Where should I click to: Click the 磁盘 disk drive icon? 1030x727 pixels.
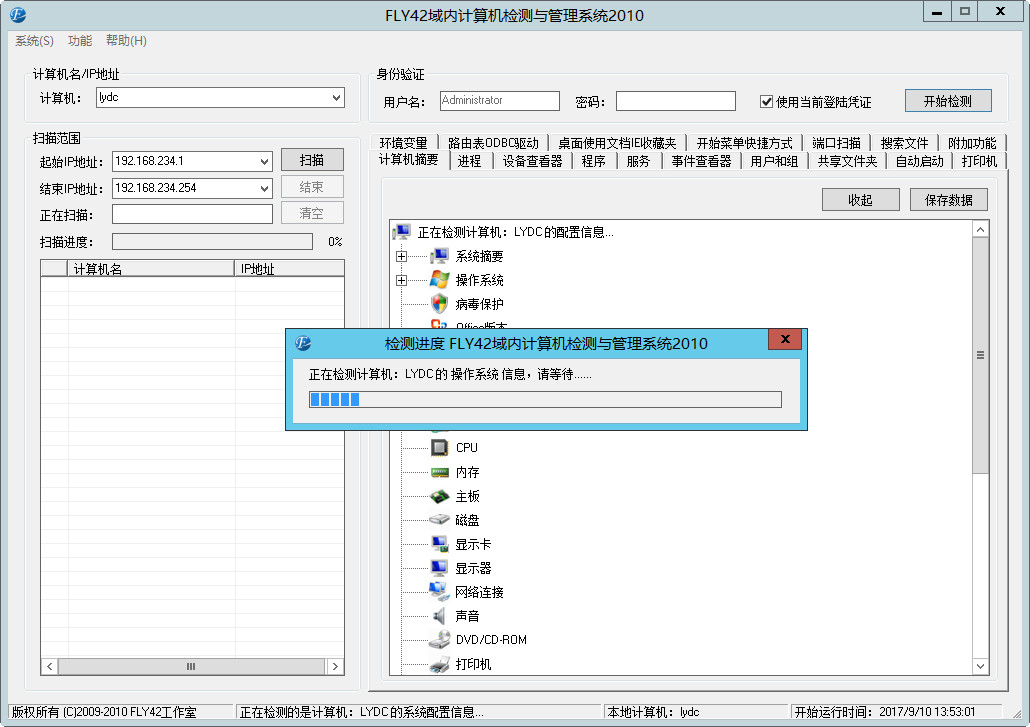439,520
